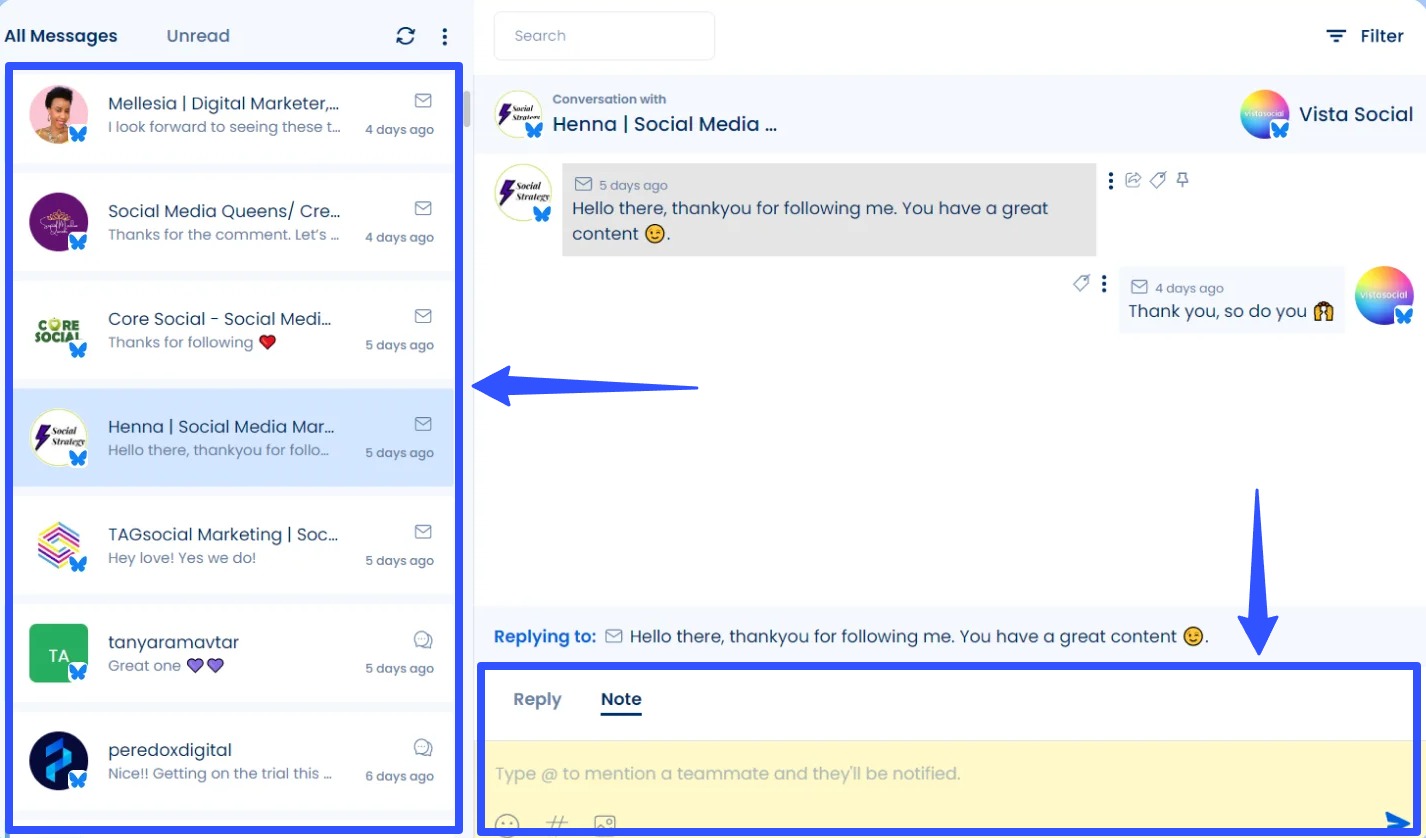This screenshot has width=1426, height=838.
Task: Toggle read status on Mellesia's conversation envelope
Action: click(422, 100)
